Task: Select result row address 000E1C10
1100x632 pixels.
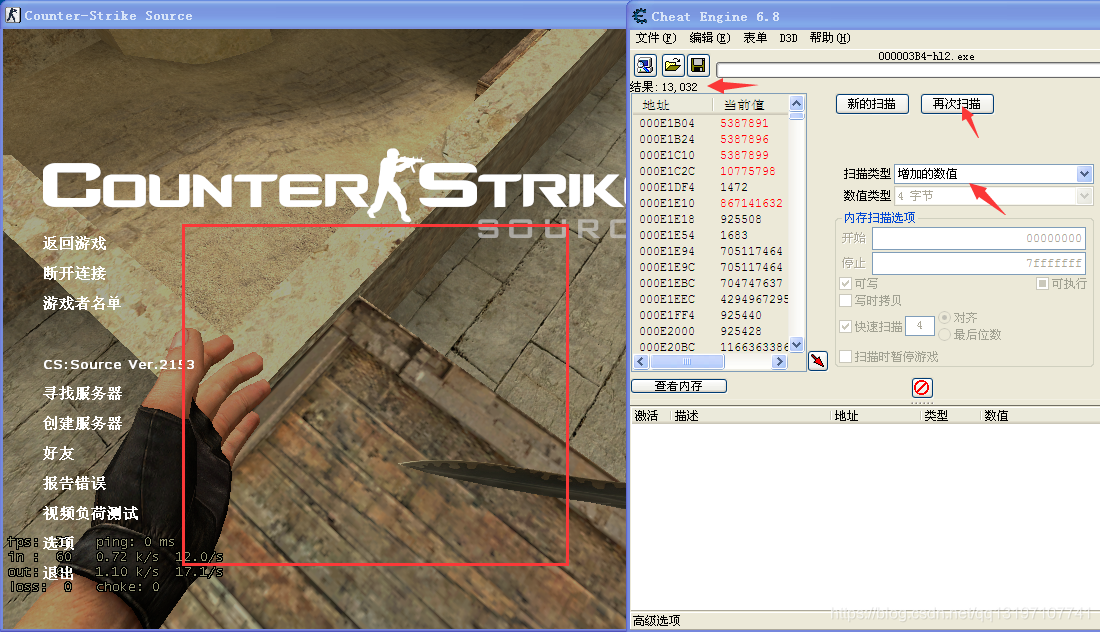Action: [x=711, y=155]
